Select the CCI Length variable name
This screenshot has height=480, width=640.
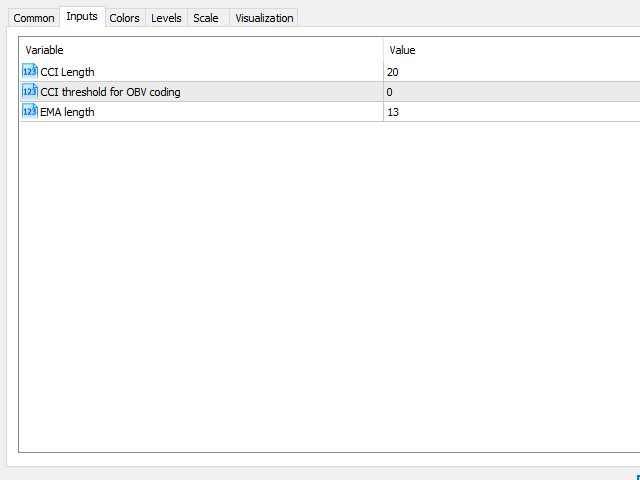point(67,72)
